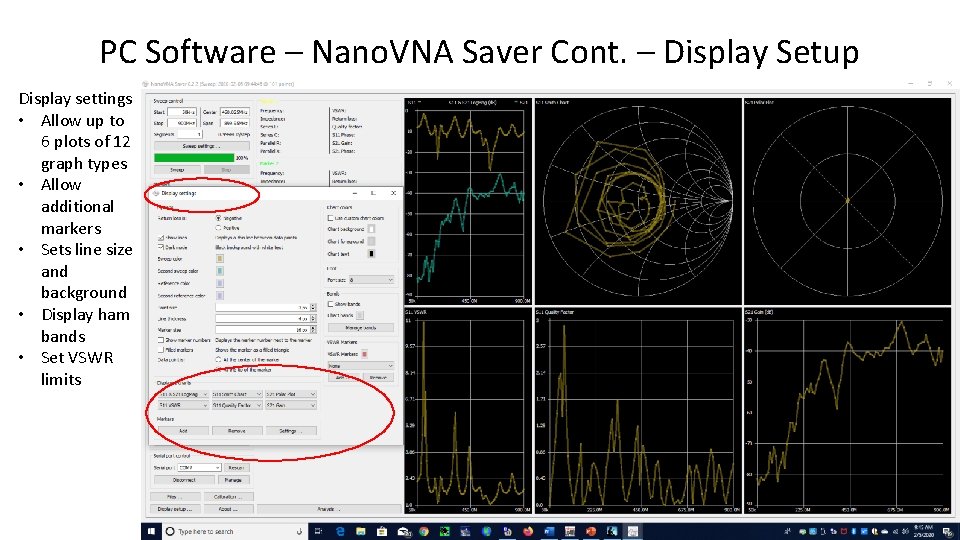The image size is (960, 540).
Task: Open the VSWR markers None dropdown
Action: coord(361,366)
